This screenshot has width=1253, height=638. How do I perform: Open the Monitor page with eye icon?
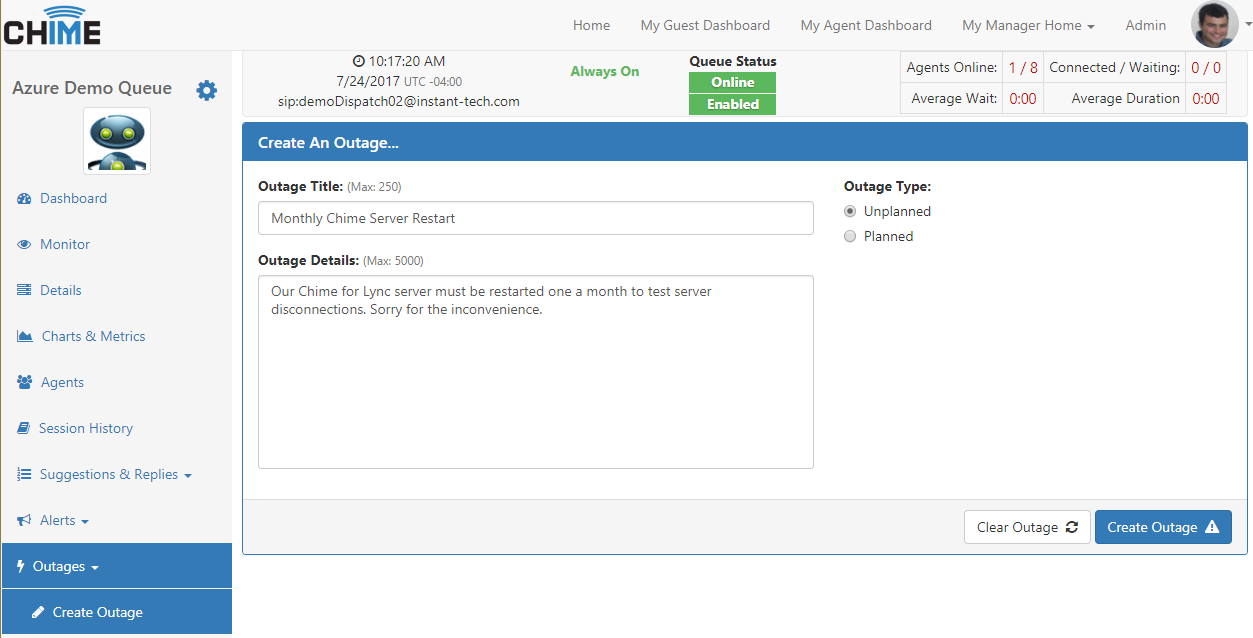(x=64, y=244)
